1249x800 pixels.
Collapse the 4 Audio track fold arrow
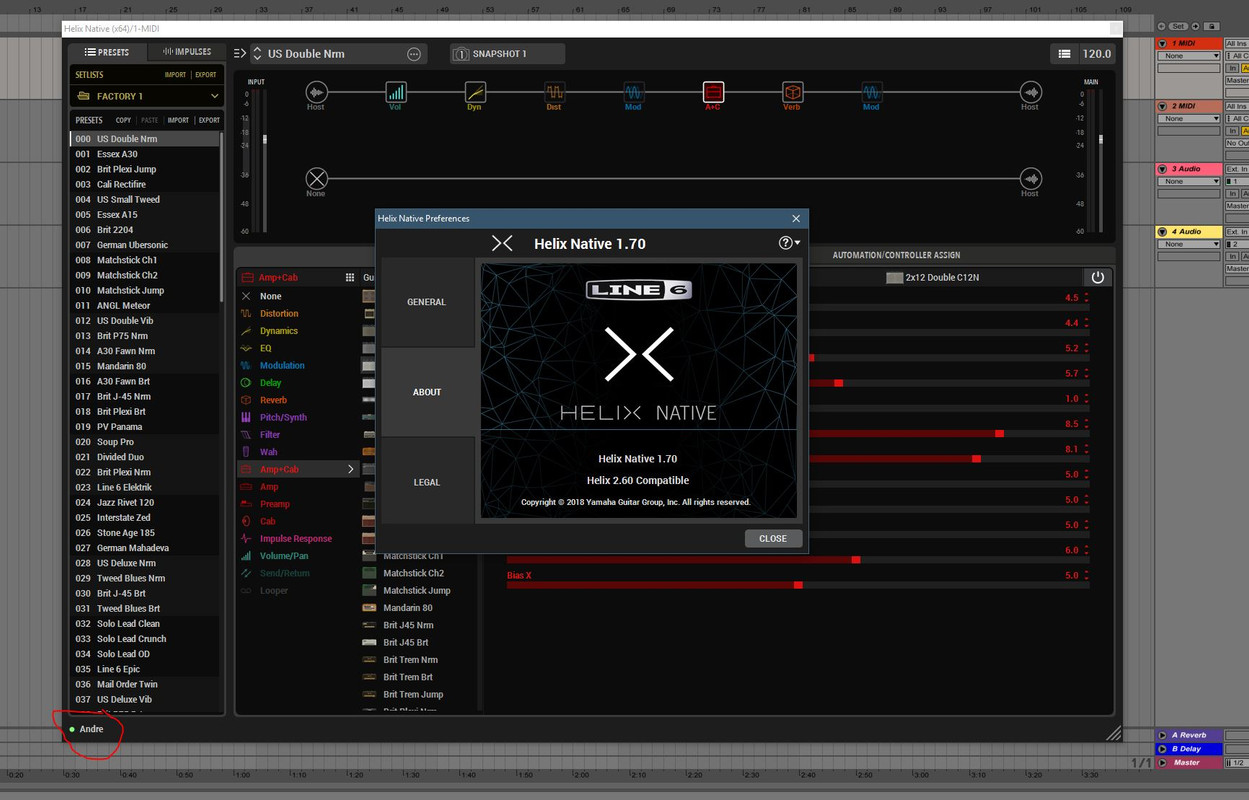(x=1163, y=231)
